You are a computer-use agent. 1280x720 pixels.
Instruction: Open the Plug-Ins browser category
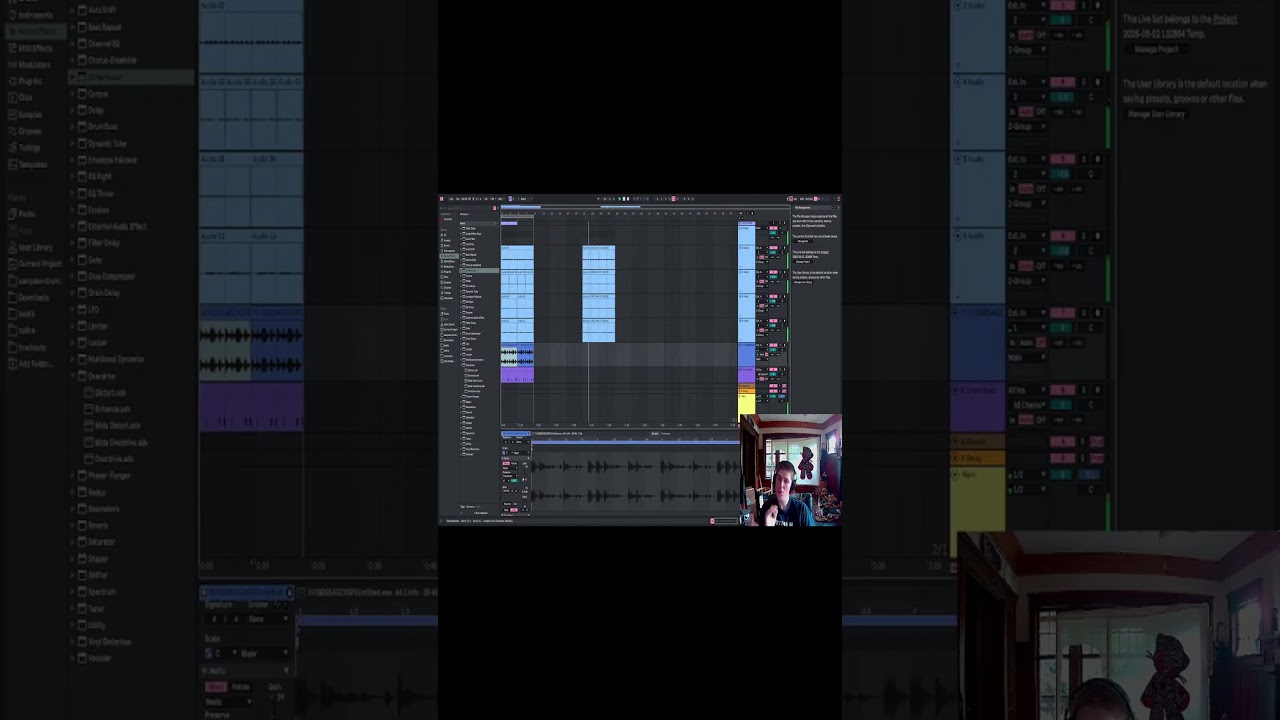coord(447,272)
